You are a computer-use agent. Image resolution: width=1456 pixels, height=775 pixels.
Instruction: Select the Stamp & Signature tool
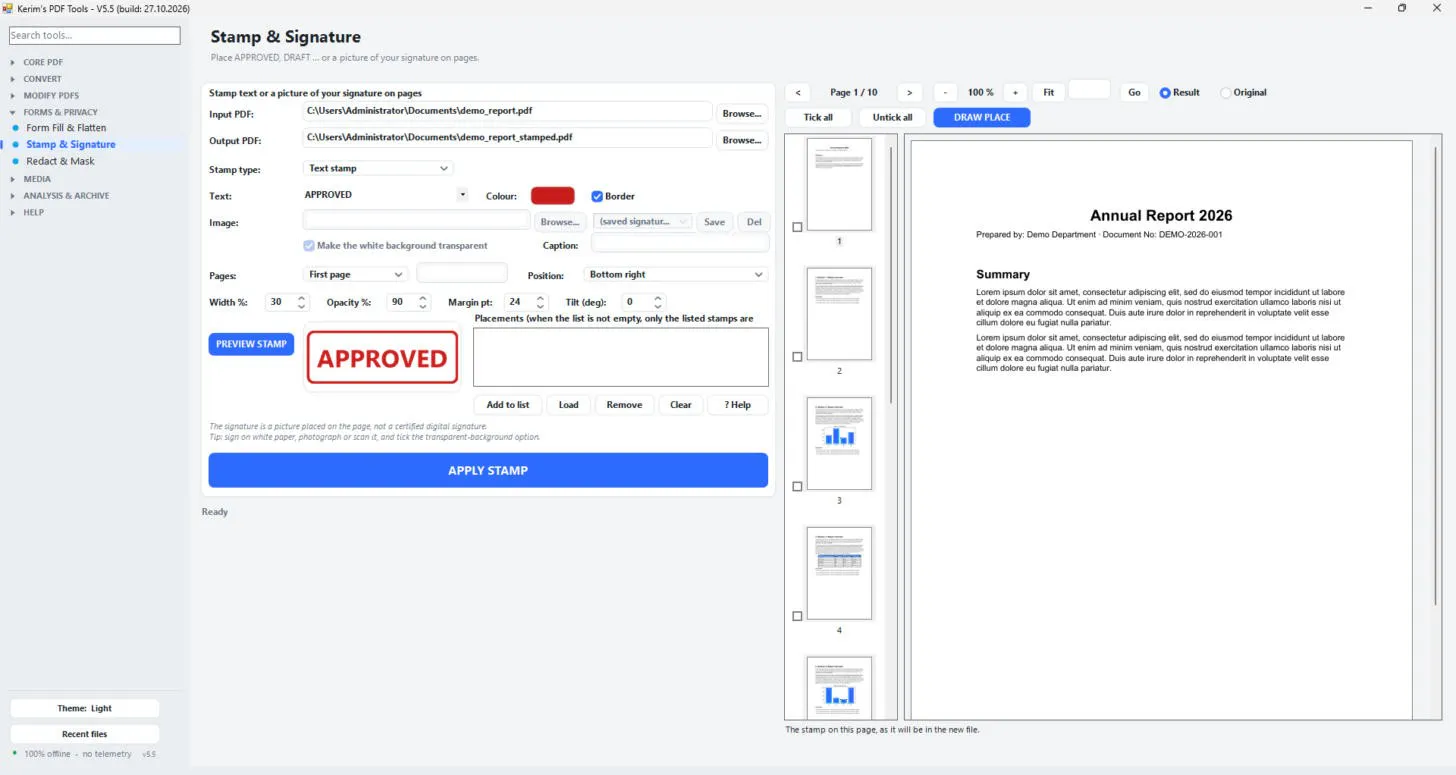71,145
